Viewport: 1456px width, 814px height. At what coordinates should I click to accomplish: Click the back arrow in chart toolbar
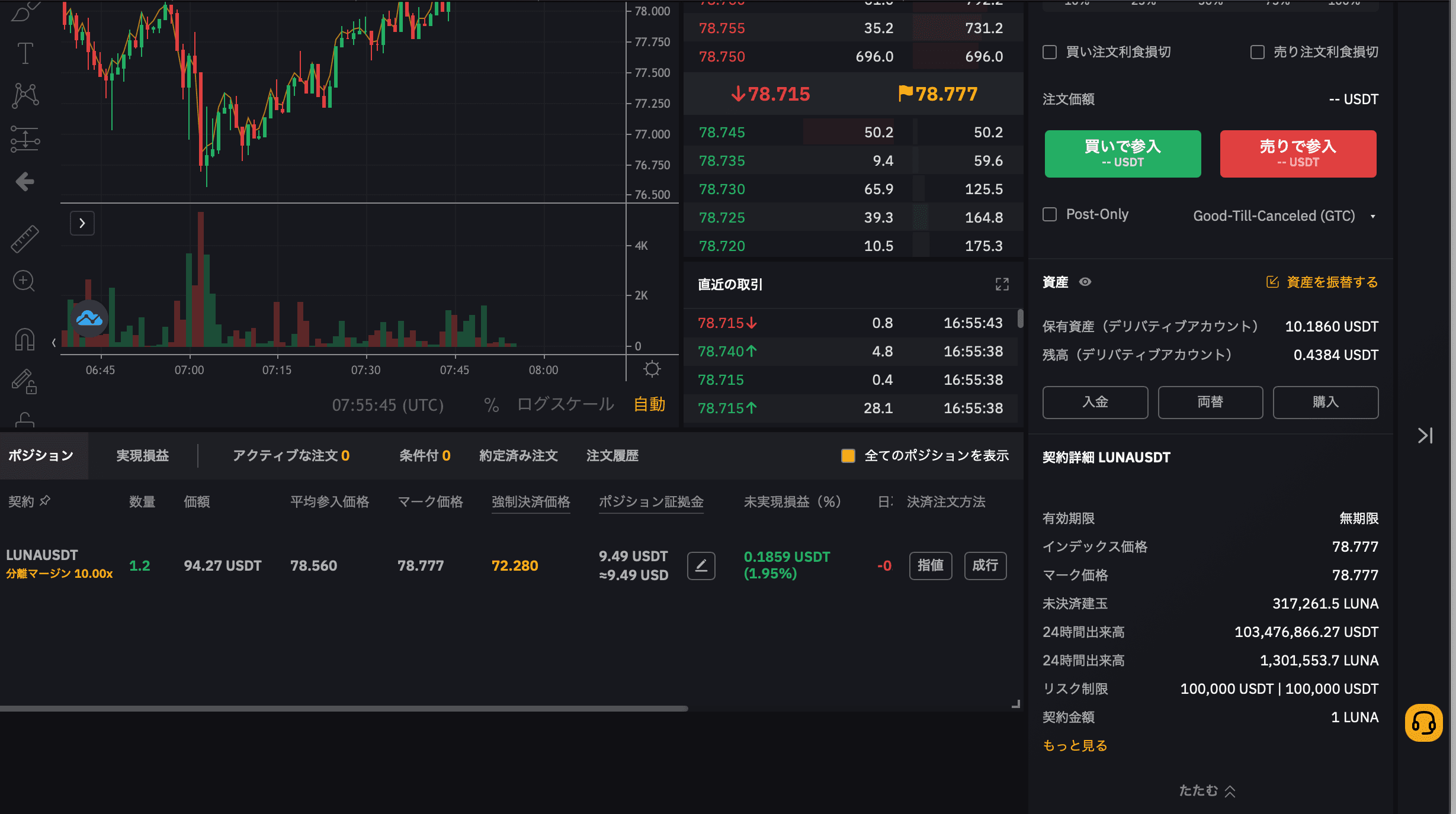[25, 181]
